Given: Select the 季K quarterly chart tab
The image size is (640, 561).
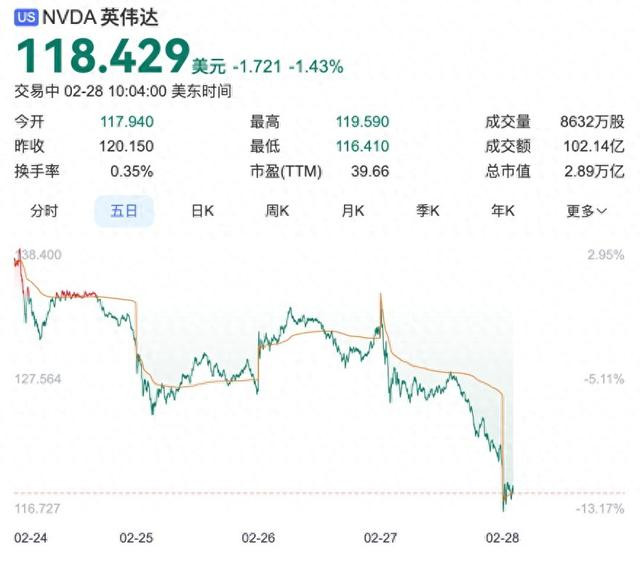Looking at the screenshot, I should click(x=428, y=211).
